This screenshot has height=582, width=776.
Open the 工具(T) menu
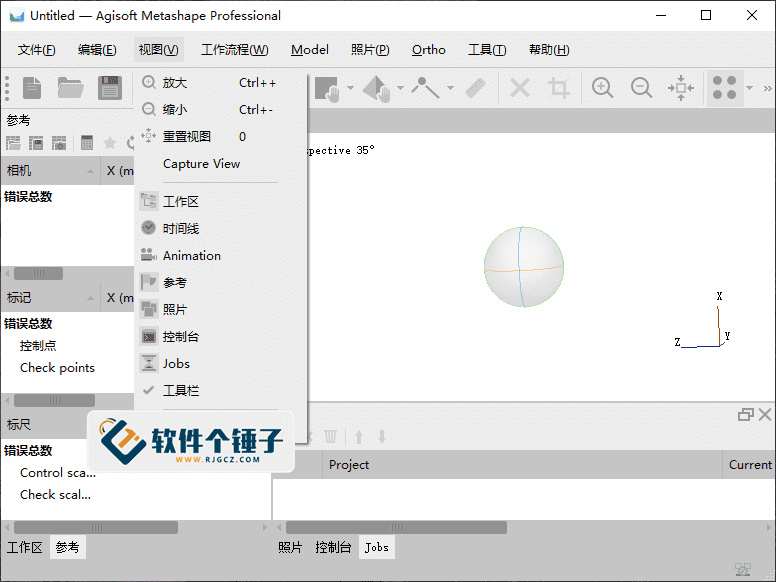(x=487, y=50)
